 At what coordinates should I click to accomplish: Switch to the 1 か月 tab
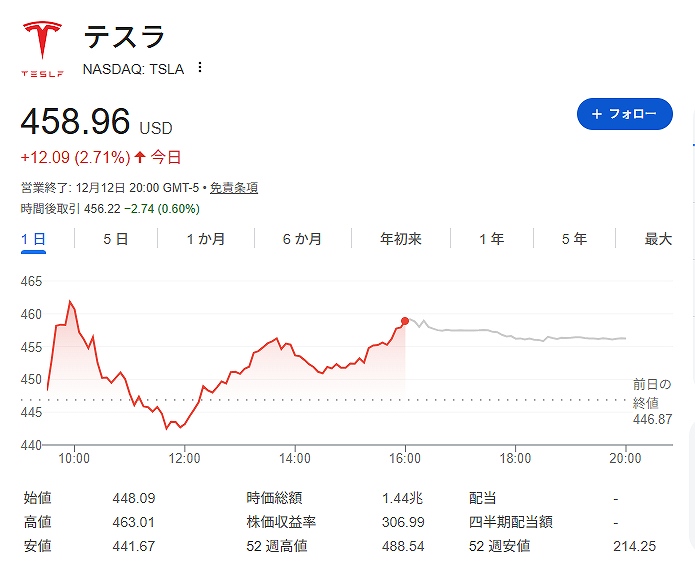click(205, 239)
